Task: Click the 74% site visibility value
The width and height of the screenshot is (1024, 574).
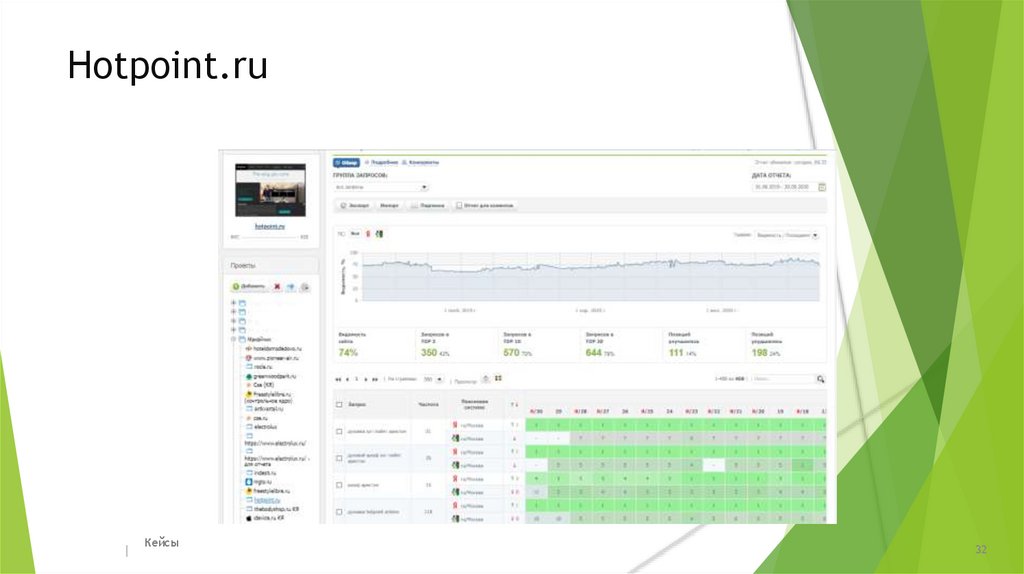Action: point(348,353)
